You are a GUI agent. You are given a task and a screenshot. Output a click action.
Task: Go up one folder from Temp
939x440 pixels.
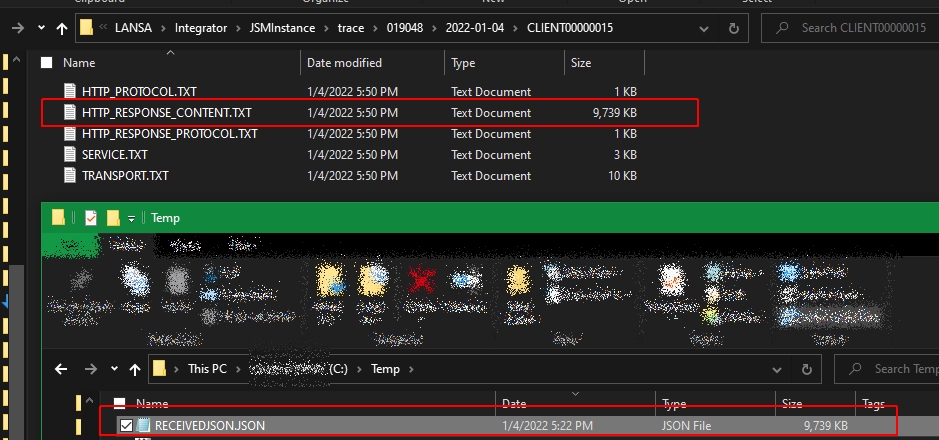coord(135,369)
